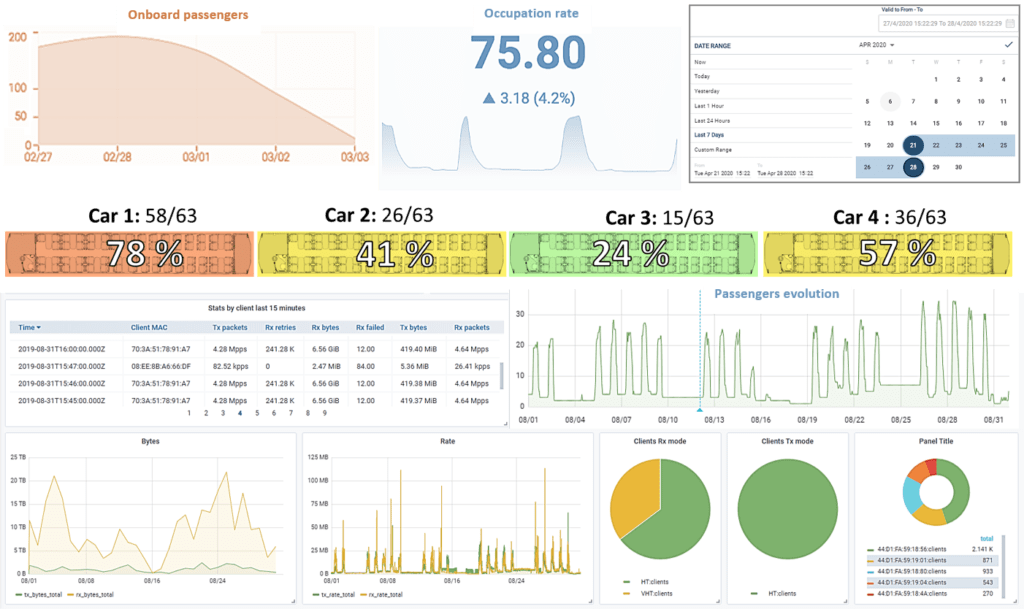Viewport: 1024px width, 609px height.
Task: Click the Car 3 occupancy diagram
Action: [632, 253]
